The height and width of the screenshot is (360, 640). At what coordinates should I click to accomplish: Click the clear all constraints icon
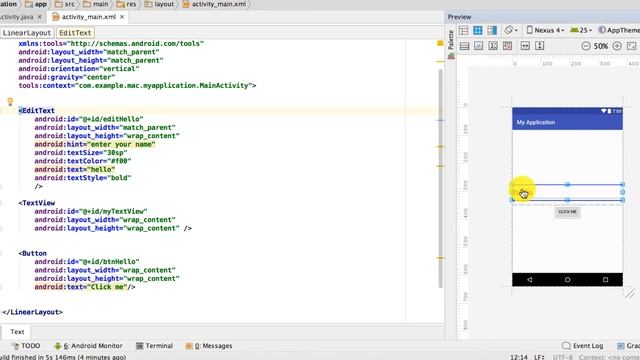pos(493,46)
